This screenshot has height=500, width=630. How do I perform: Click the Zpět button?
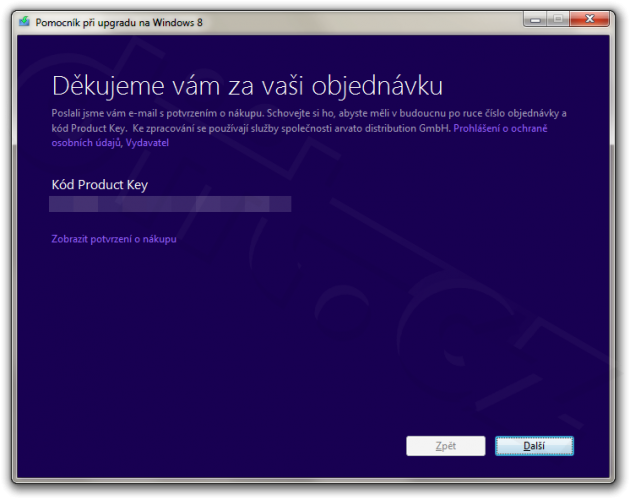(446, 446)
